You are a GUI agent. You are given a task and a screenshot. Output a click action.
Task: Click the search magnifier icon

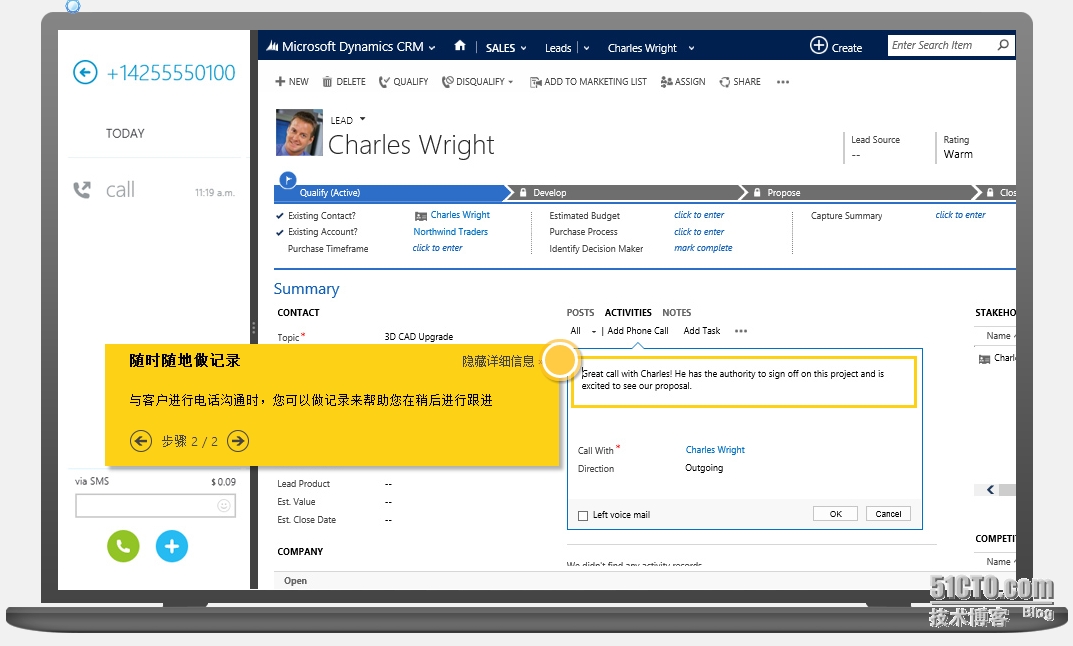click(x=1003, y=45)
